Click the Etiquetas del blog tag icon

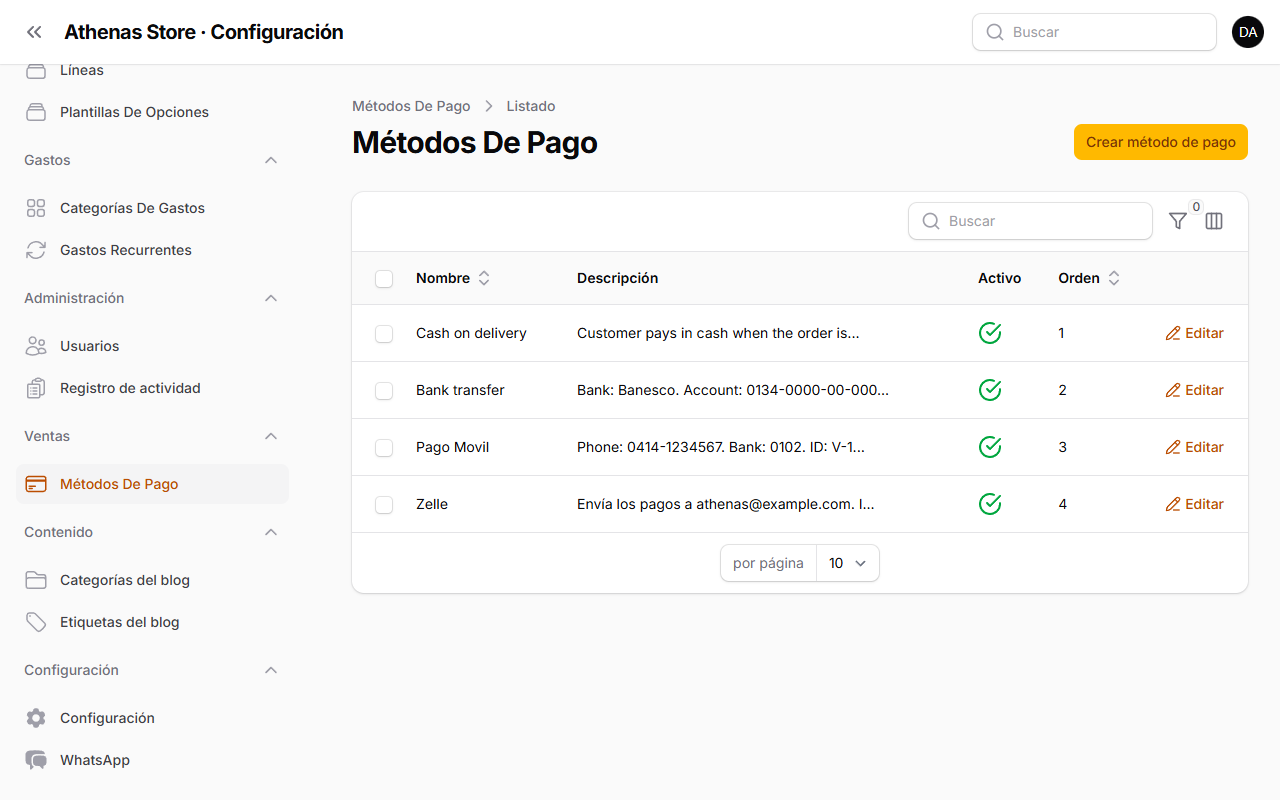tap(36, 622)
